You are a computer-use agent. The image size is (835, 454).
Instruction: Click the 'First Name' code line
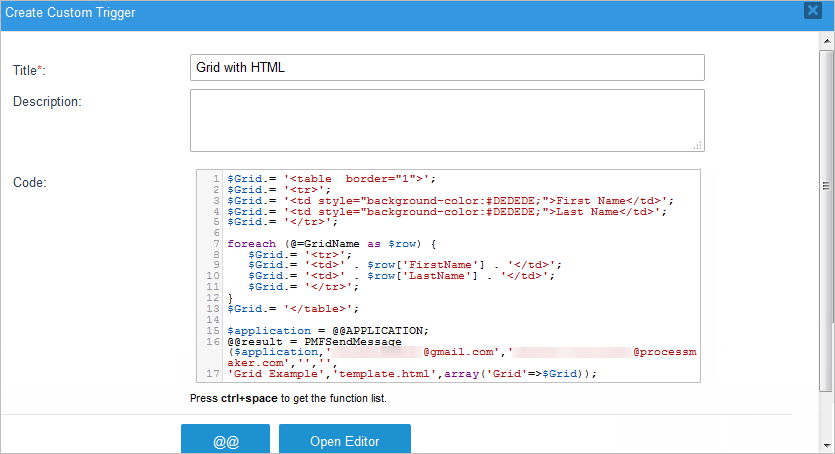point(450,200)
